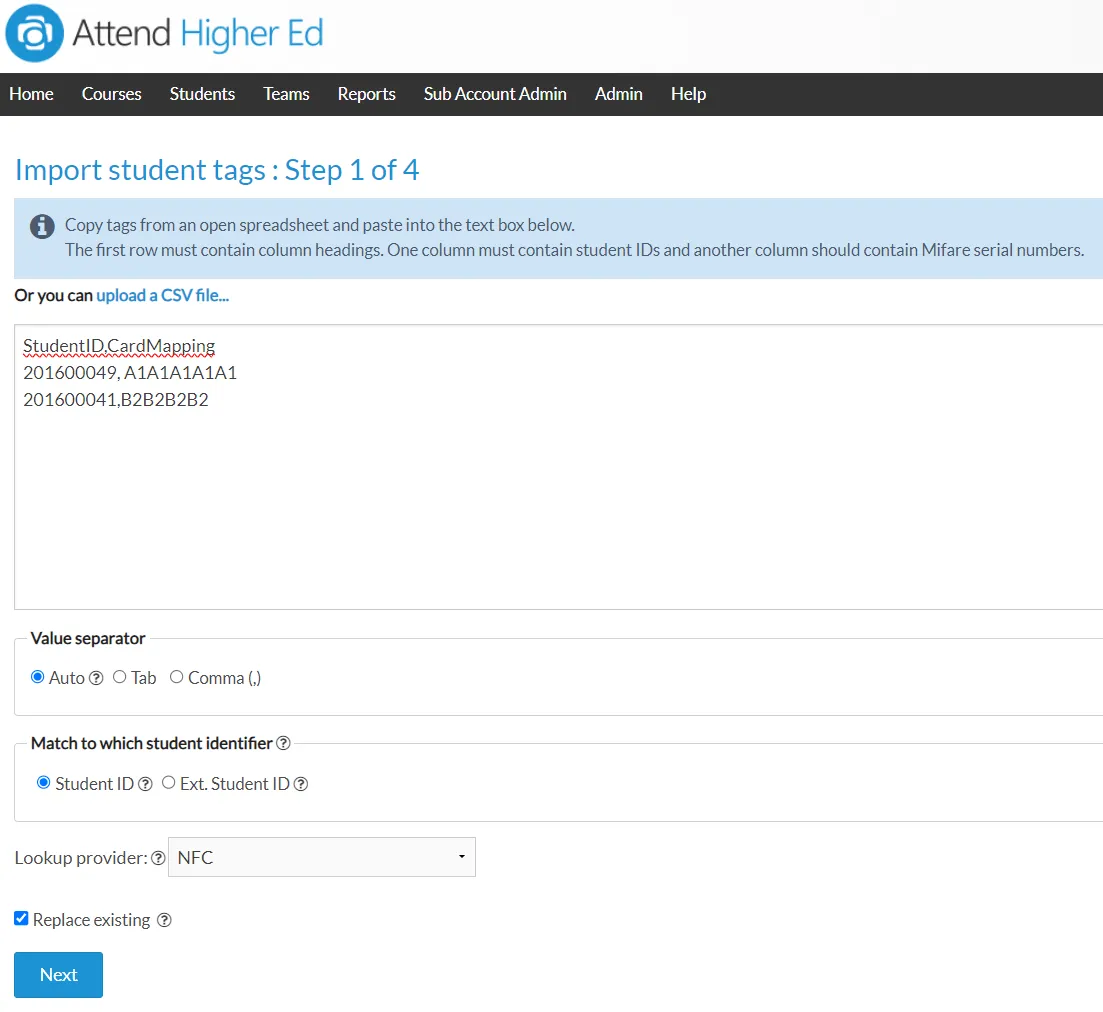Screen dimensions: 1103x1012
Task: Open help icon next to Auto separator
Action: pos(96,678)
